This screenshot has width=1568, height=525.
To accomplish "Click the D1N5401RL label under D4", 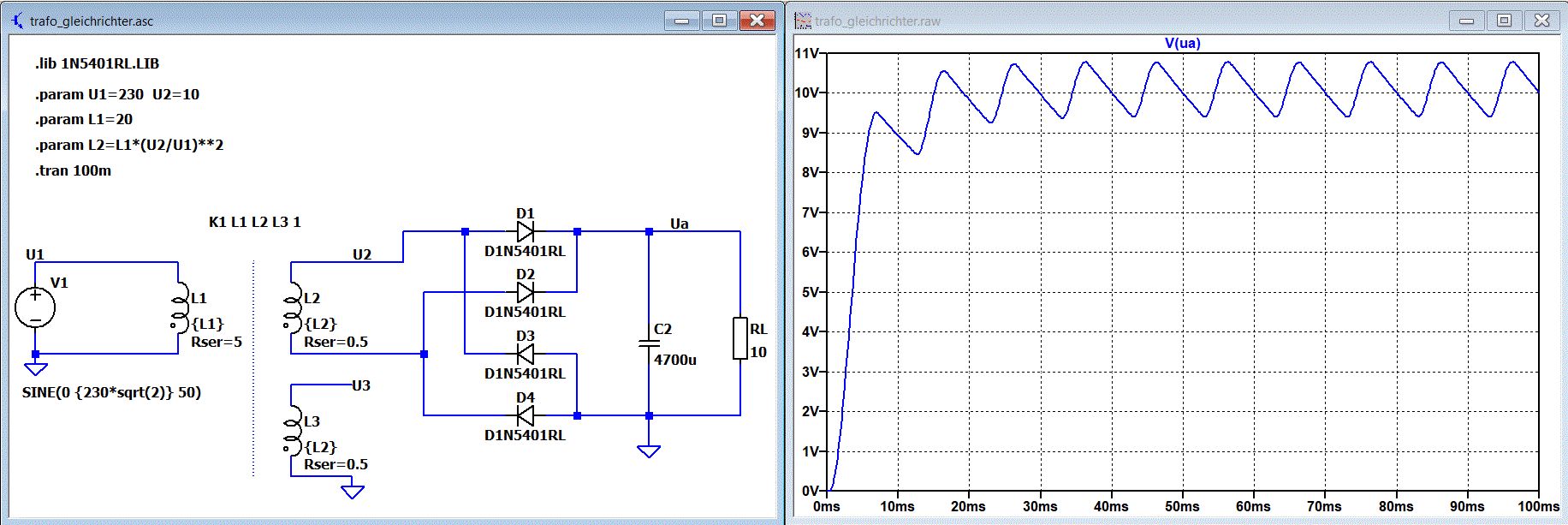I will click(x=525, y=435).
